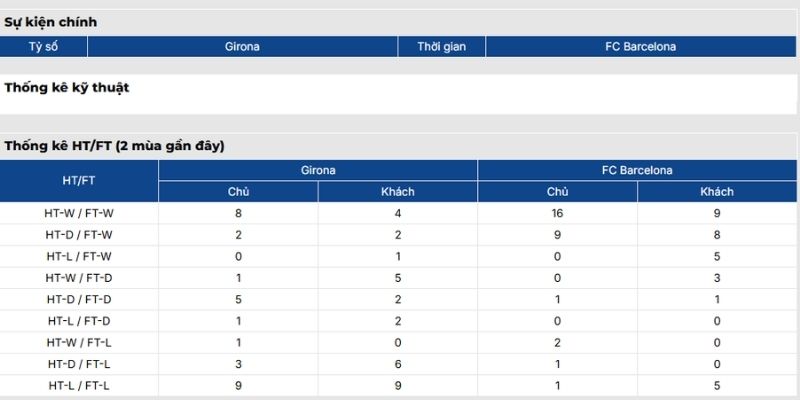The height and width of the screenshot is (400, 800).
Task: Click the "HT-W / FT-L" row label
Action: (79, 342)
